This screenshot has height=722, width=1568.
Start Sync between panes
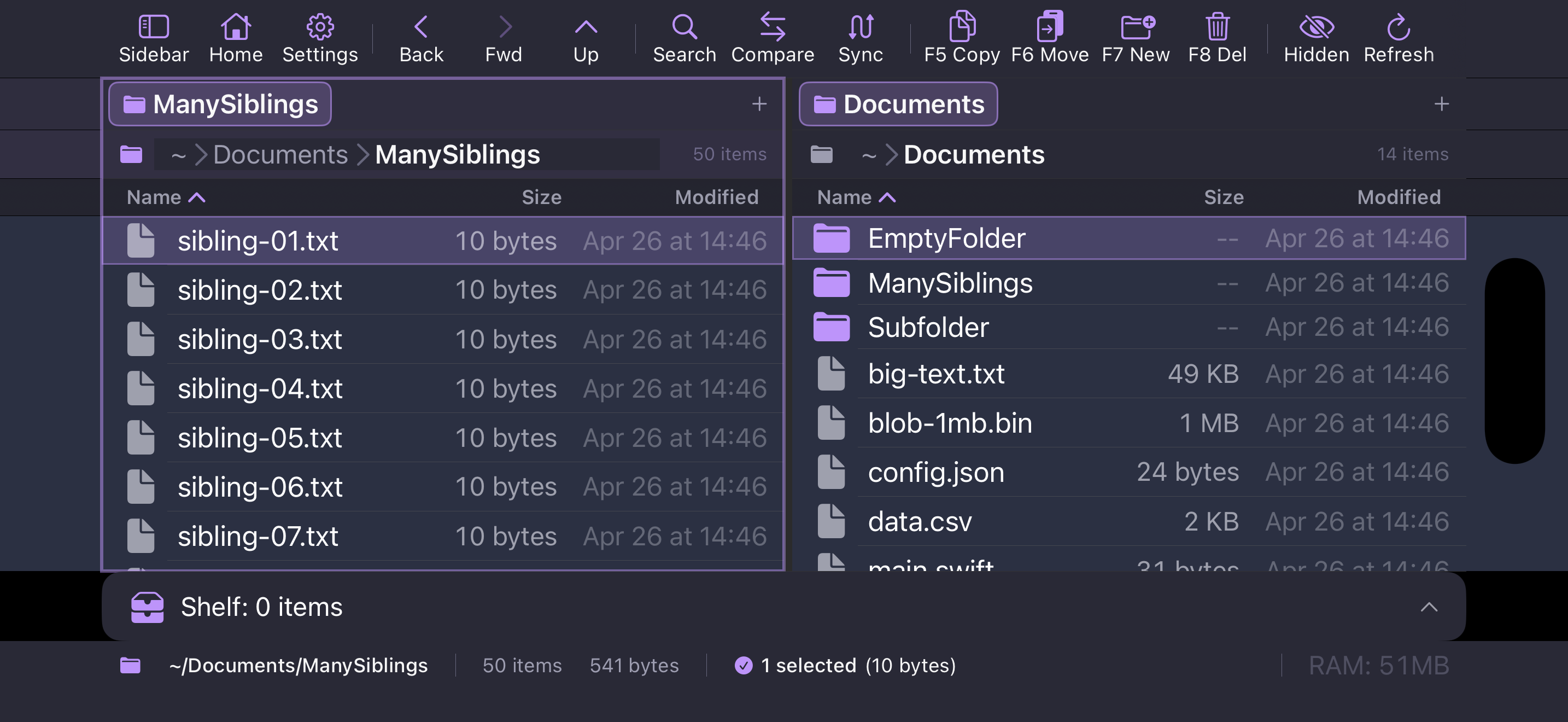(x=860, y=39)
